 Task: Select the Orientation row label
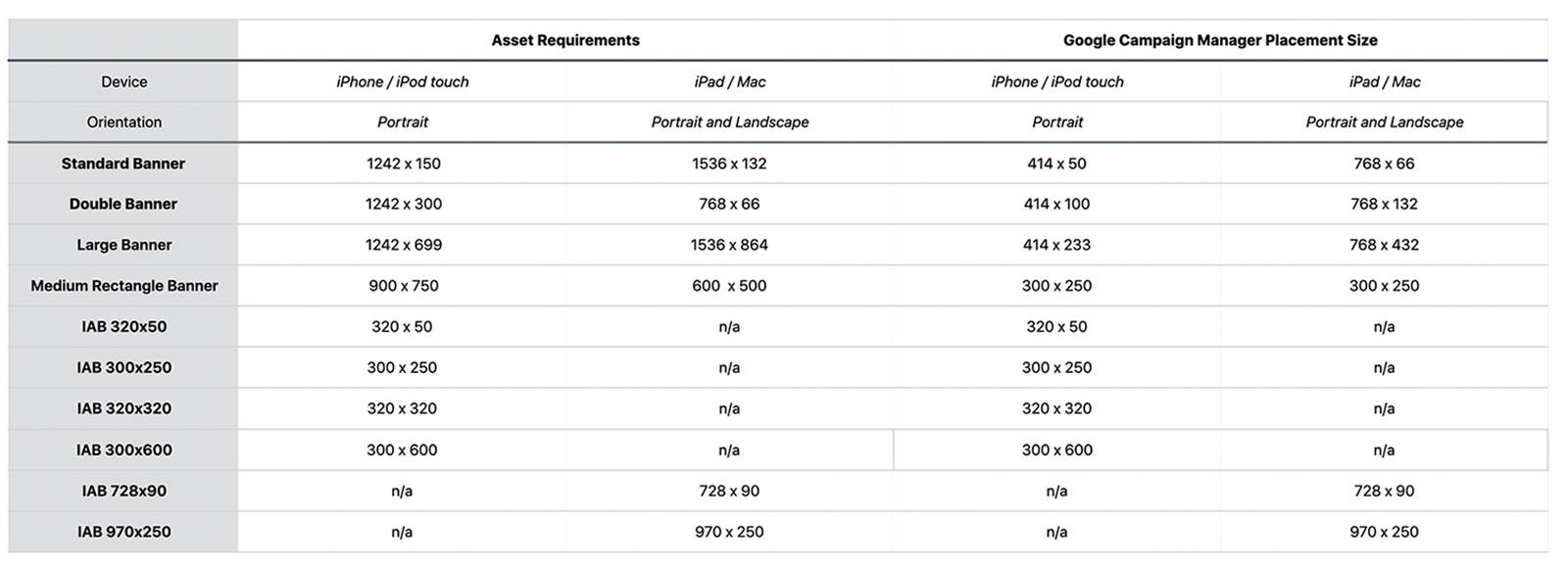point(123,122)
